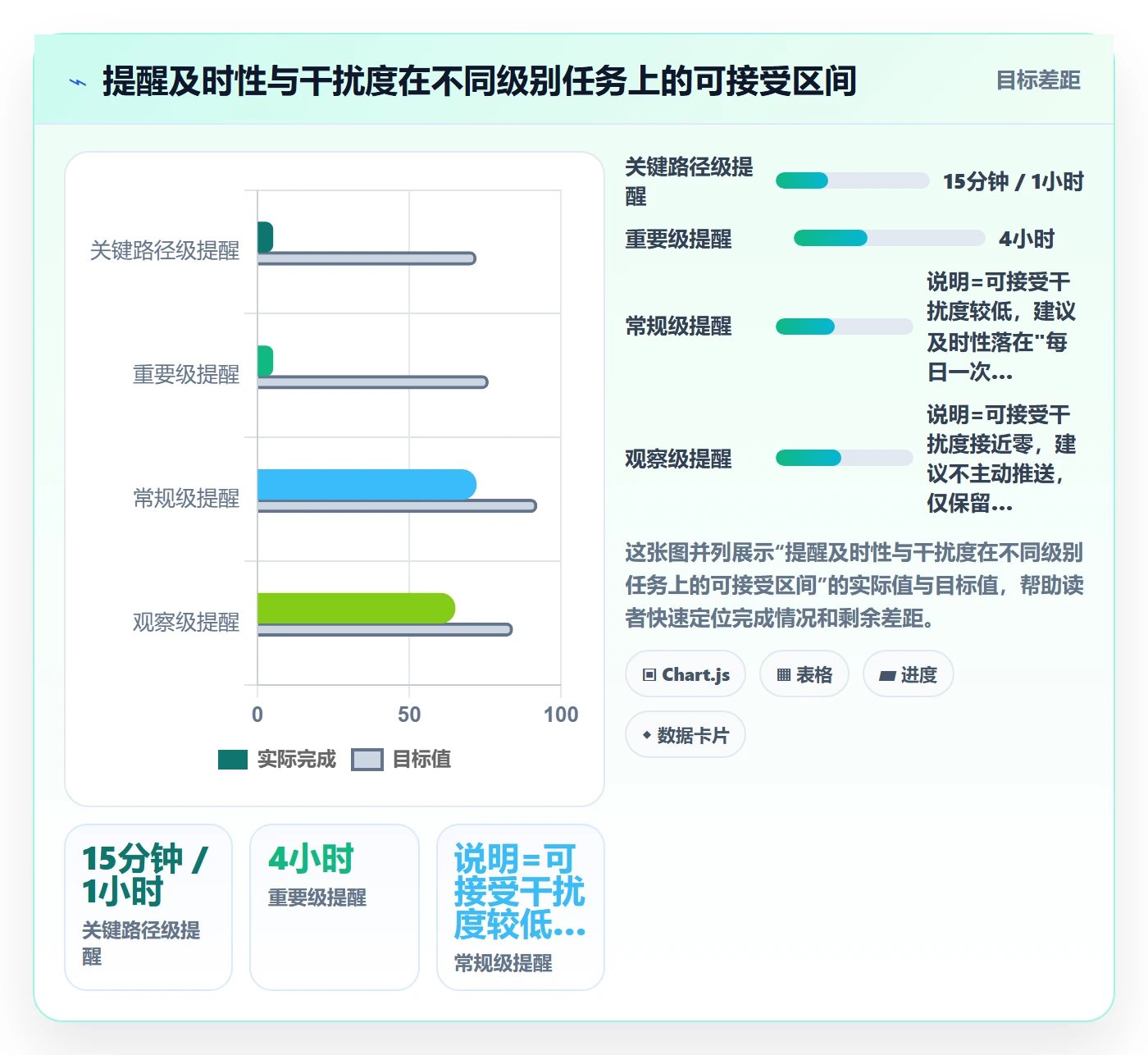Click the dark teal 关键路径级提醒 actual bar
The image size is (1148, 1055).
265,237
